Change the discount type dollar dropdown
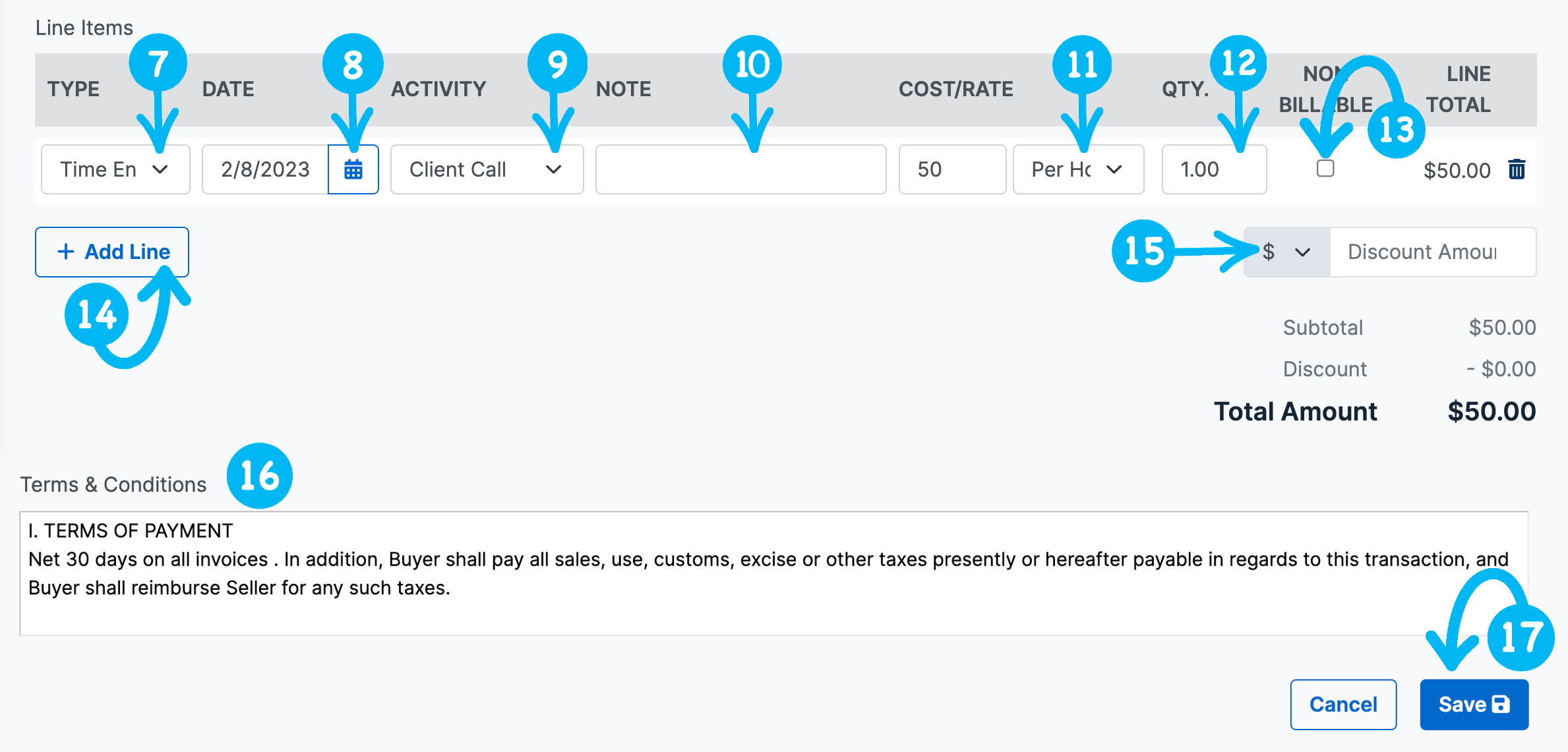 point(1286,252)
